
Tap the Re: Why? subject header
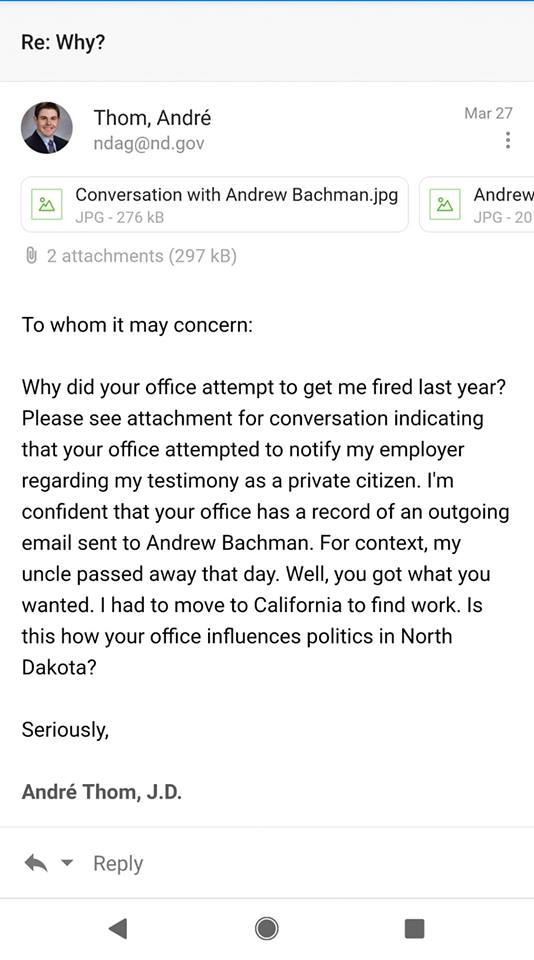click(x=63, y=42)
